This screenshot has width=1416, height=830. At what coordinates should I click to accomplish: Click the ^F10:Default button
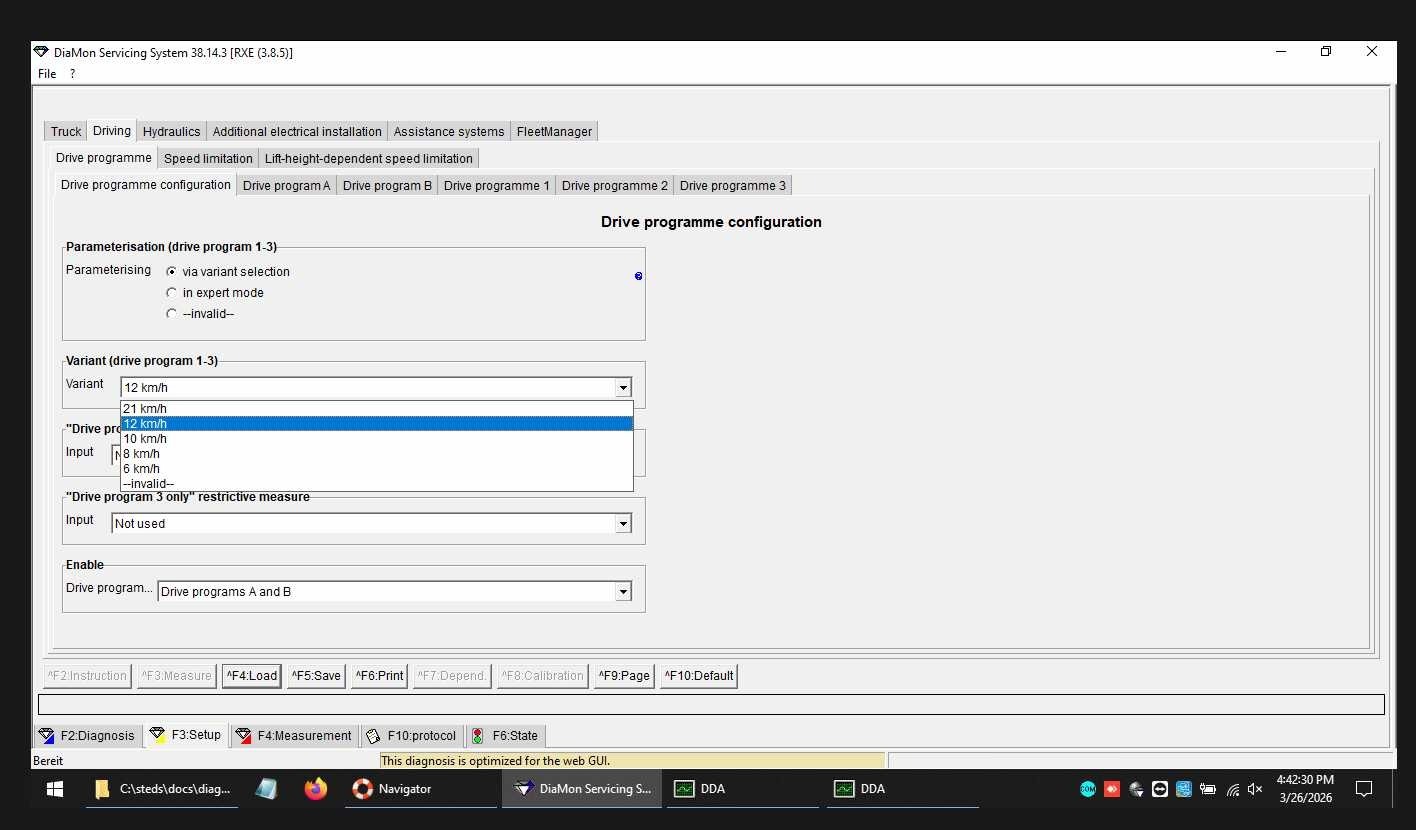click(x=699, y=676)
